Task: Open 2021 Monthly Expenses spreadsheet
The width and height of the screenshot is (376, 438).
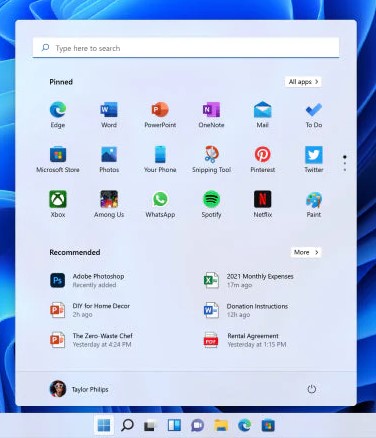Action: pyautogui.click(x=249, y=280)
